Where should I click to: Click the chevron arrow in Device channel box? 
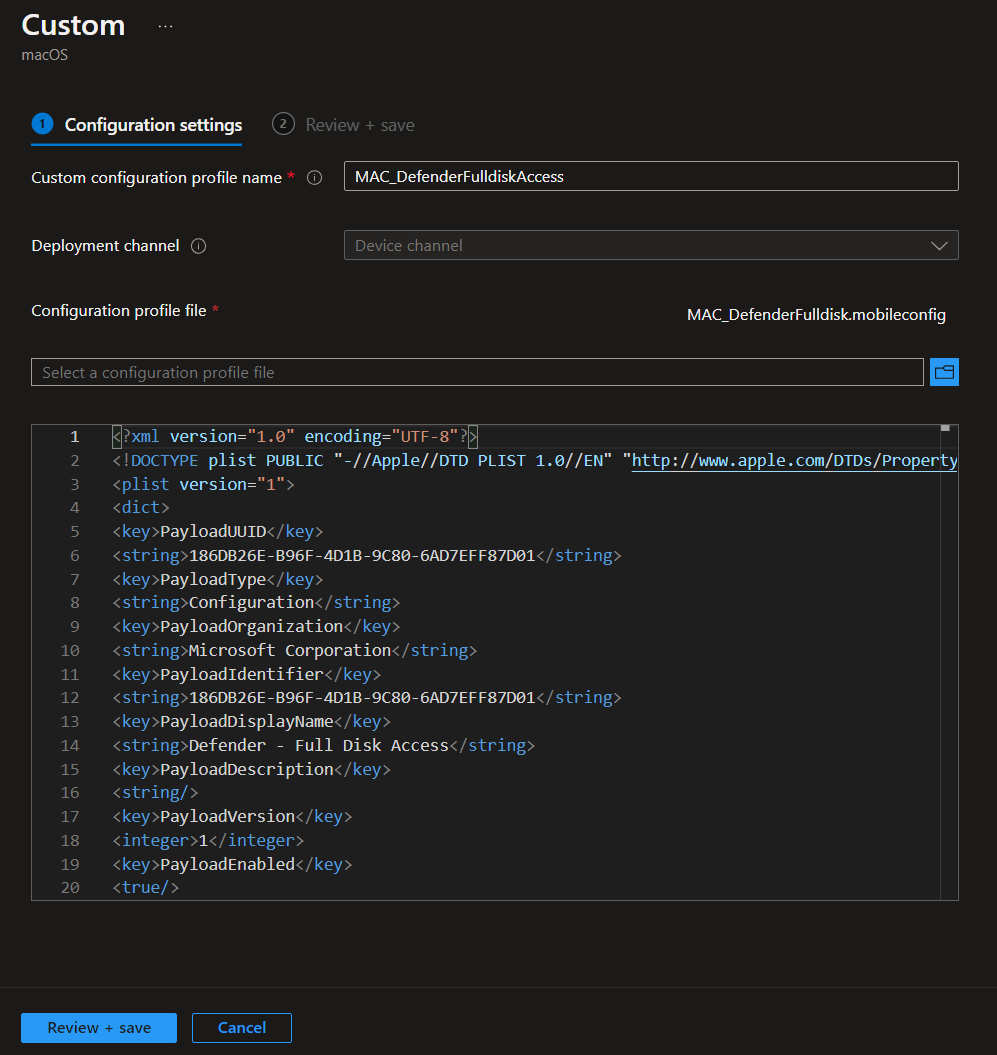point(939,245)
